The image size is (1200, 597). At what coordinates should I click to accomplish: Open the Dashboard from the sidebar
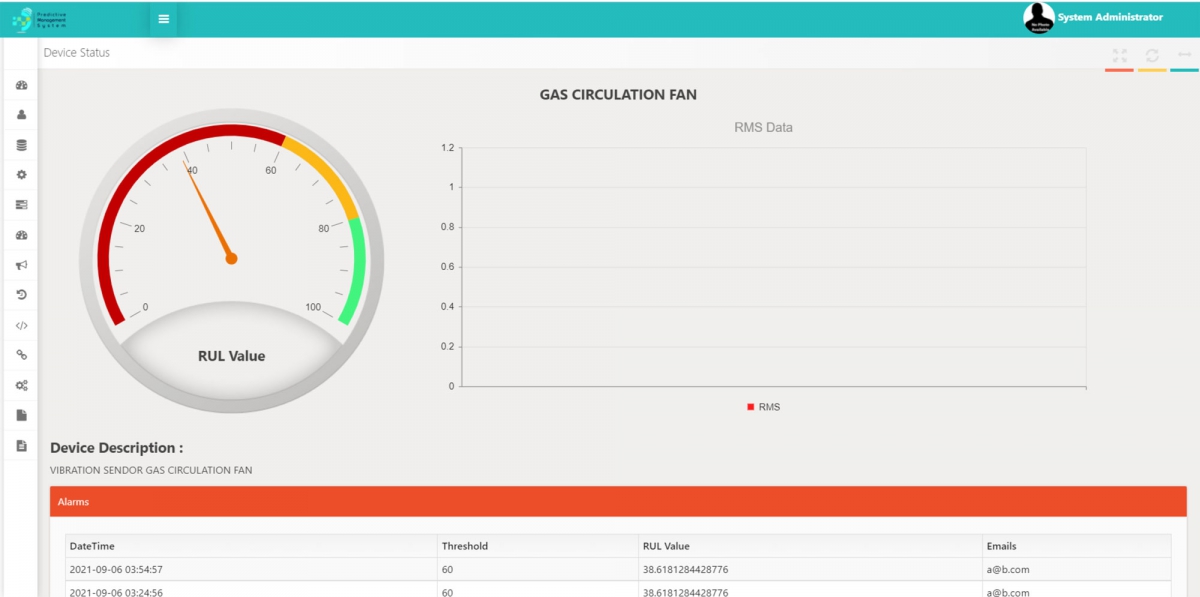coord(19,85)
